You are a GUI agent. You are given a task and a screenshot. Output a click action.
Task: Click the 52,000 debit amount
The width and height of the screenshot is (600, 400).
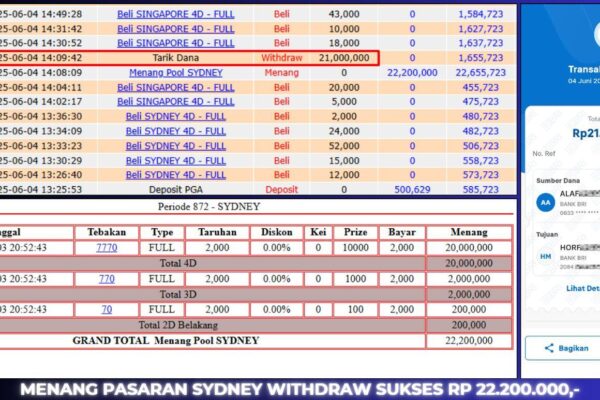[x=344, y=146]
